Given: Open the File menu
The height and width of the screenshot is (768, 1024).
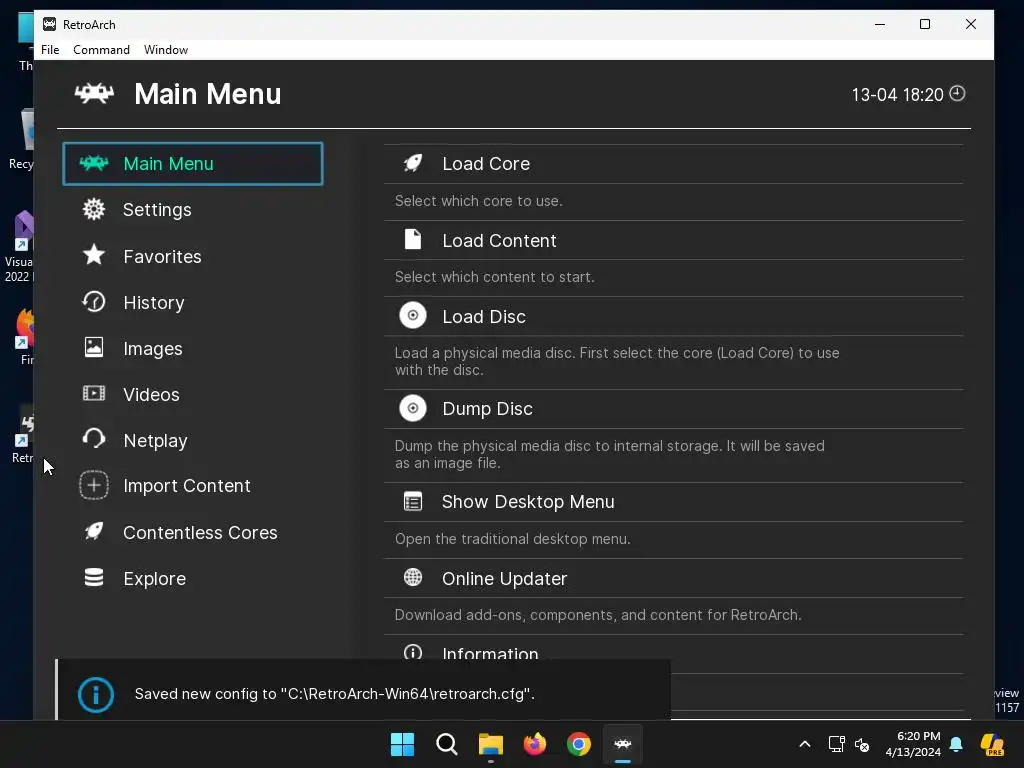Looking at the screenshot, I should point(50,50).
